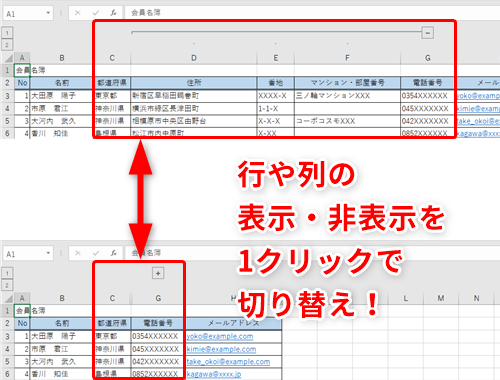
Task: Select column D header in upper sheet
Action: pyautogui.click(x=194, y=58)
